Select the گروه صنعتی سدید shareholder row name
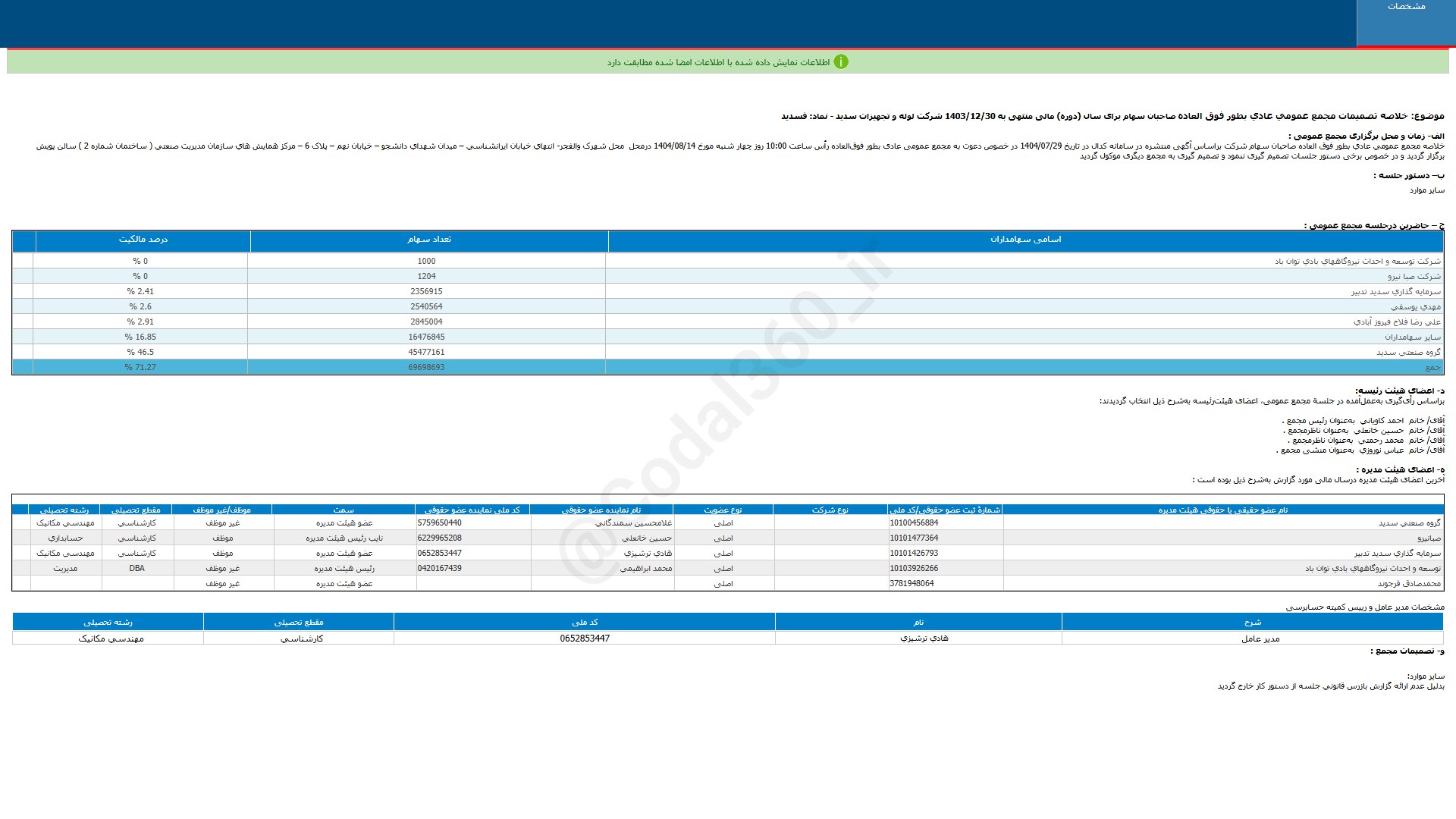Screen dimensions: 1456x819 (x=1408, y=353)
